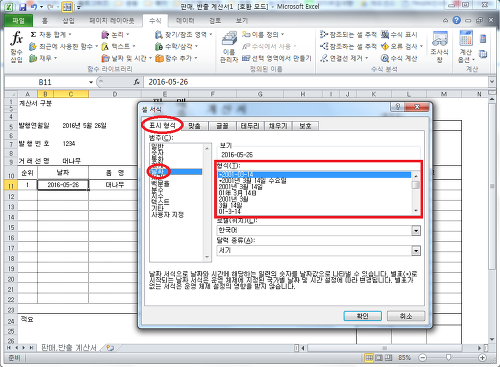Click Define Name (이름 정의)
This screenshot has width=500, height=367.
coord(263,34)
